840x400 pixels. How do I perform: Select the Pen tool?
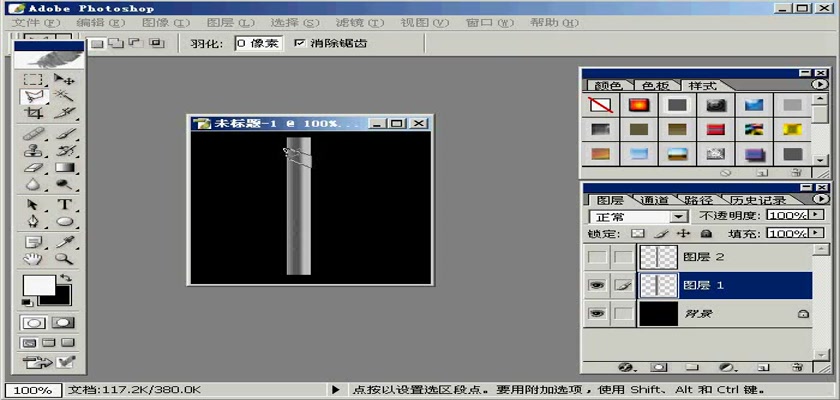[x=33, y=222]
